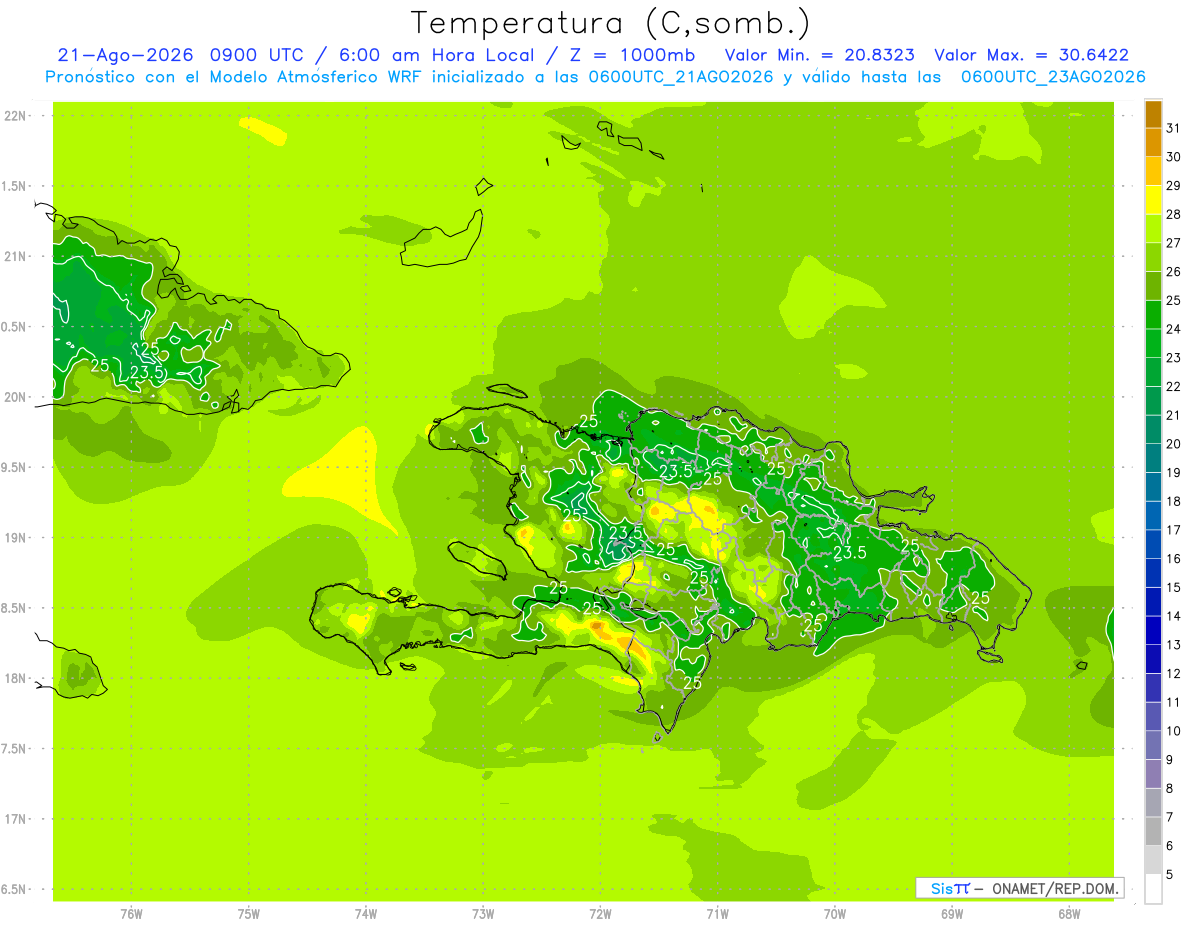1200x927 pixels.
Task: Click the Valor Min. = 20.8323 text
Action: tap(819, 55)
